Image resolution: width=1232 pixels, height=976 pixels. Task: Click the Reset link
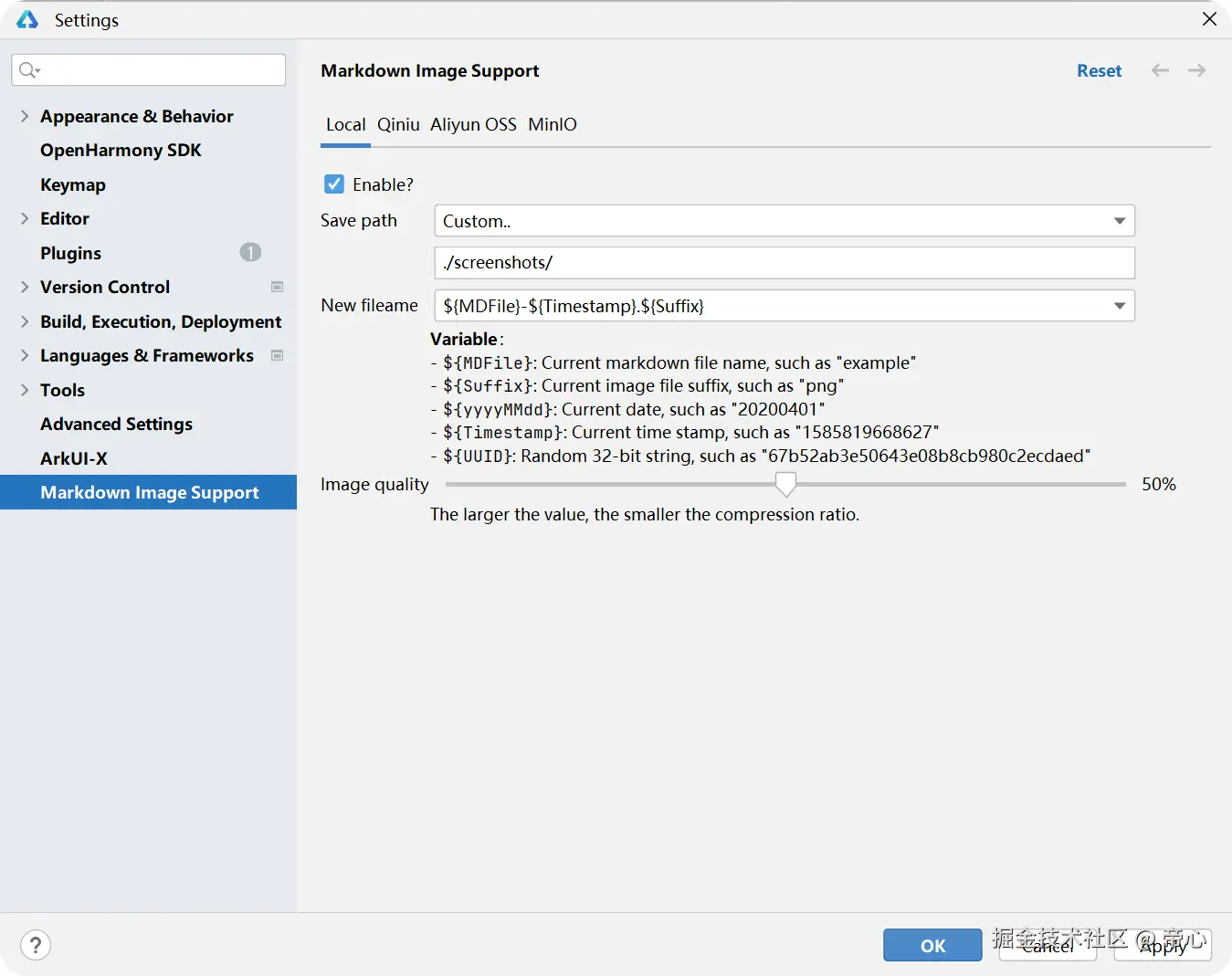tap(1099, 70)
